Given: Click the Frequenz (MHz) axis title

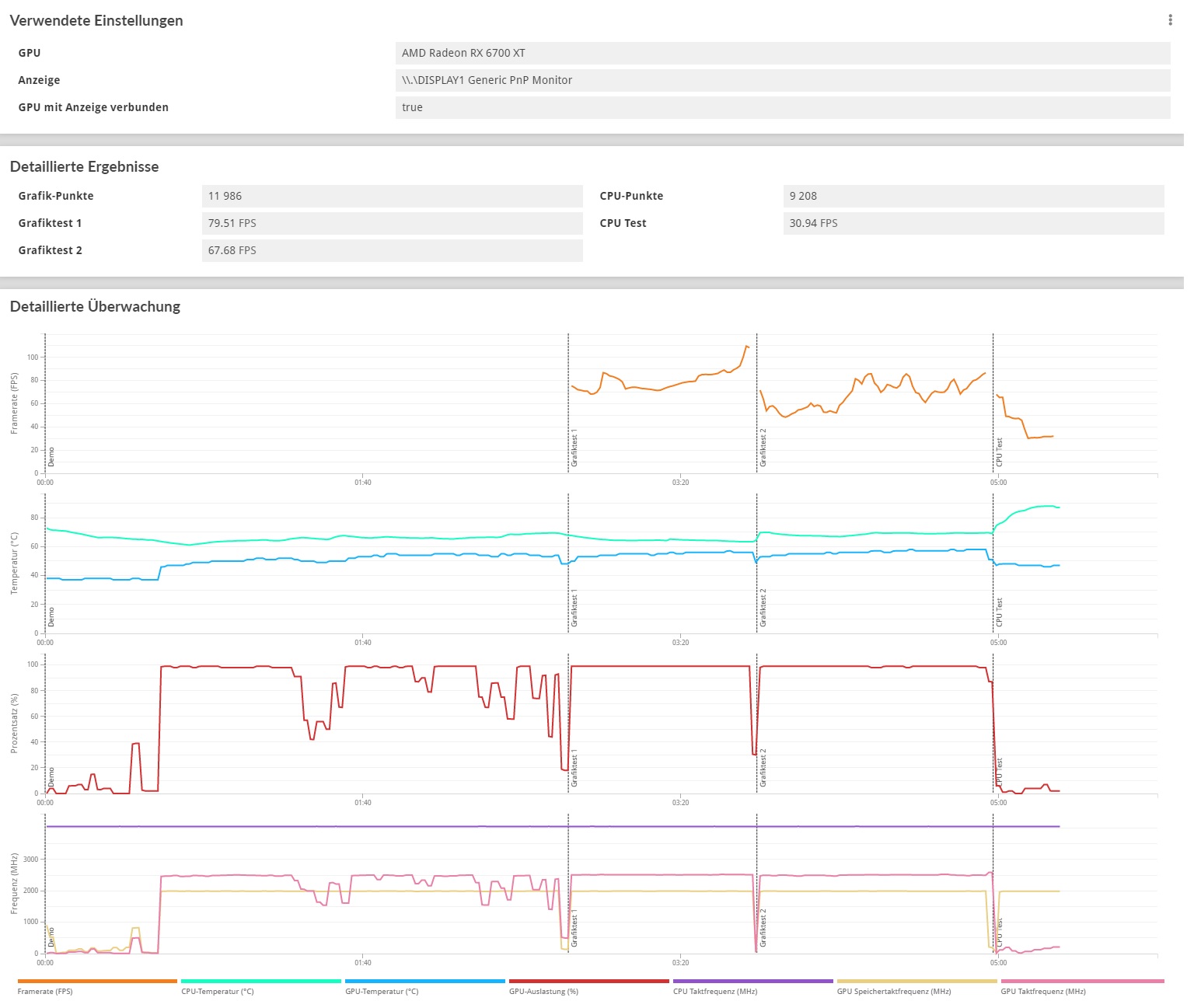Looking at the screenshot, I should (14, 884).
